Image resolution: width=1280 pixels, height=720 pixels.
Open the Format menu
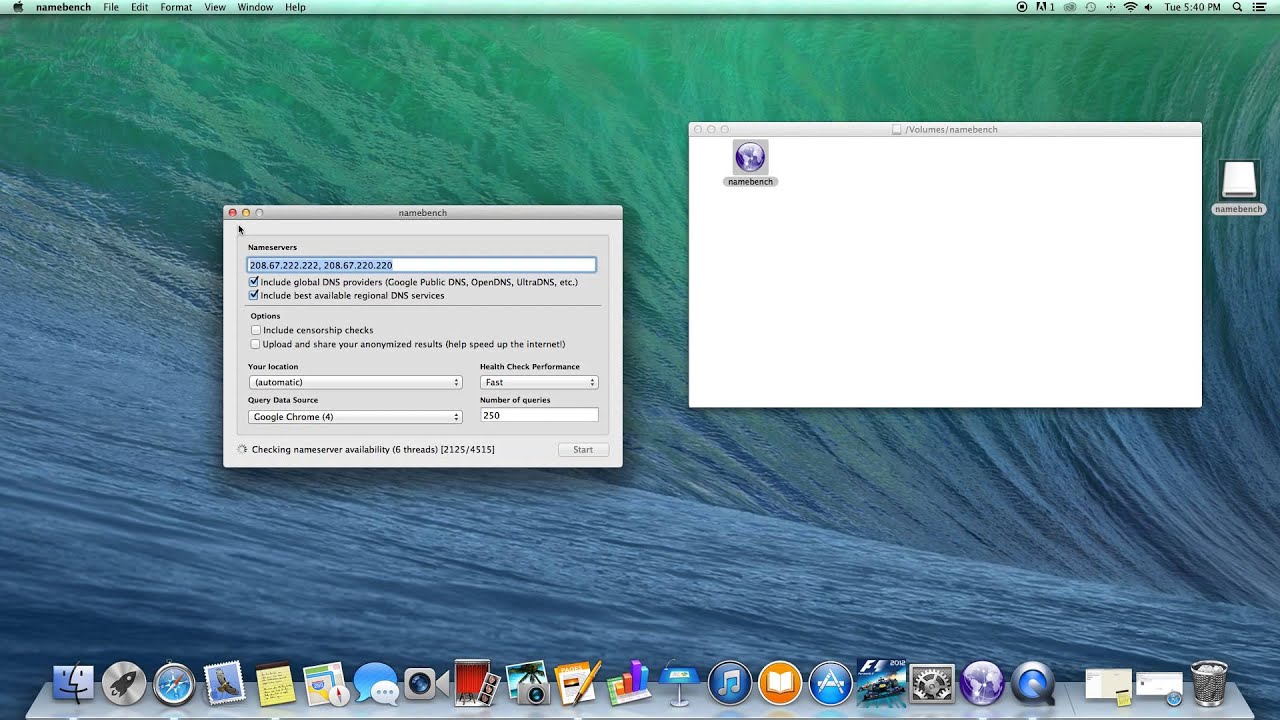[176, 7]
